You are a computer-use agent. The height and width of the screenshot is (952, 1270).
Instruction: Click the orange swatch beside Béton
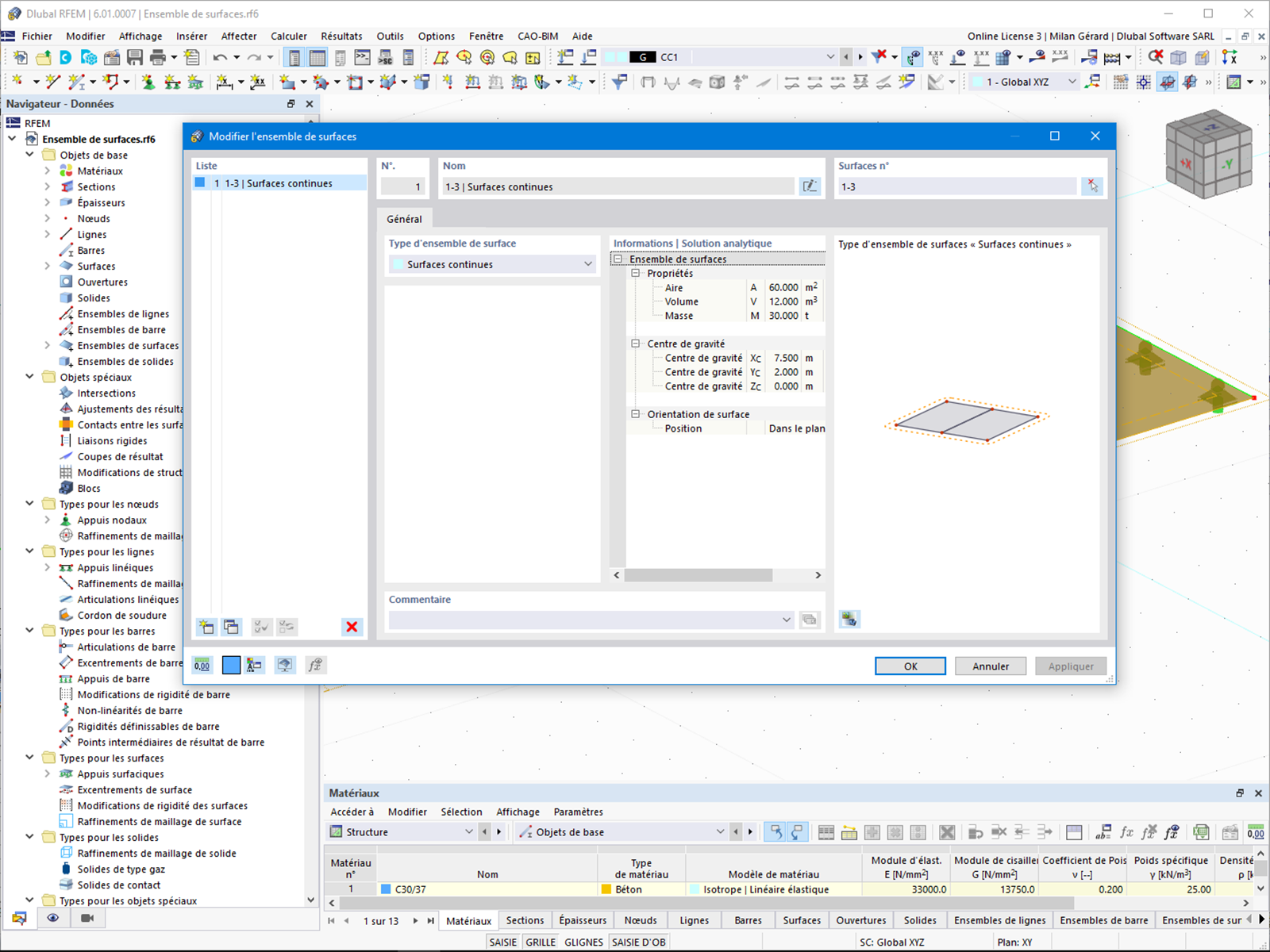coord(606,889)
